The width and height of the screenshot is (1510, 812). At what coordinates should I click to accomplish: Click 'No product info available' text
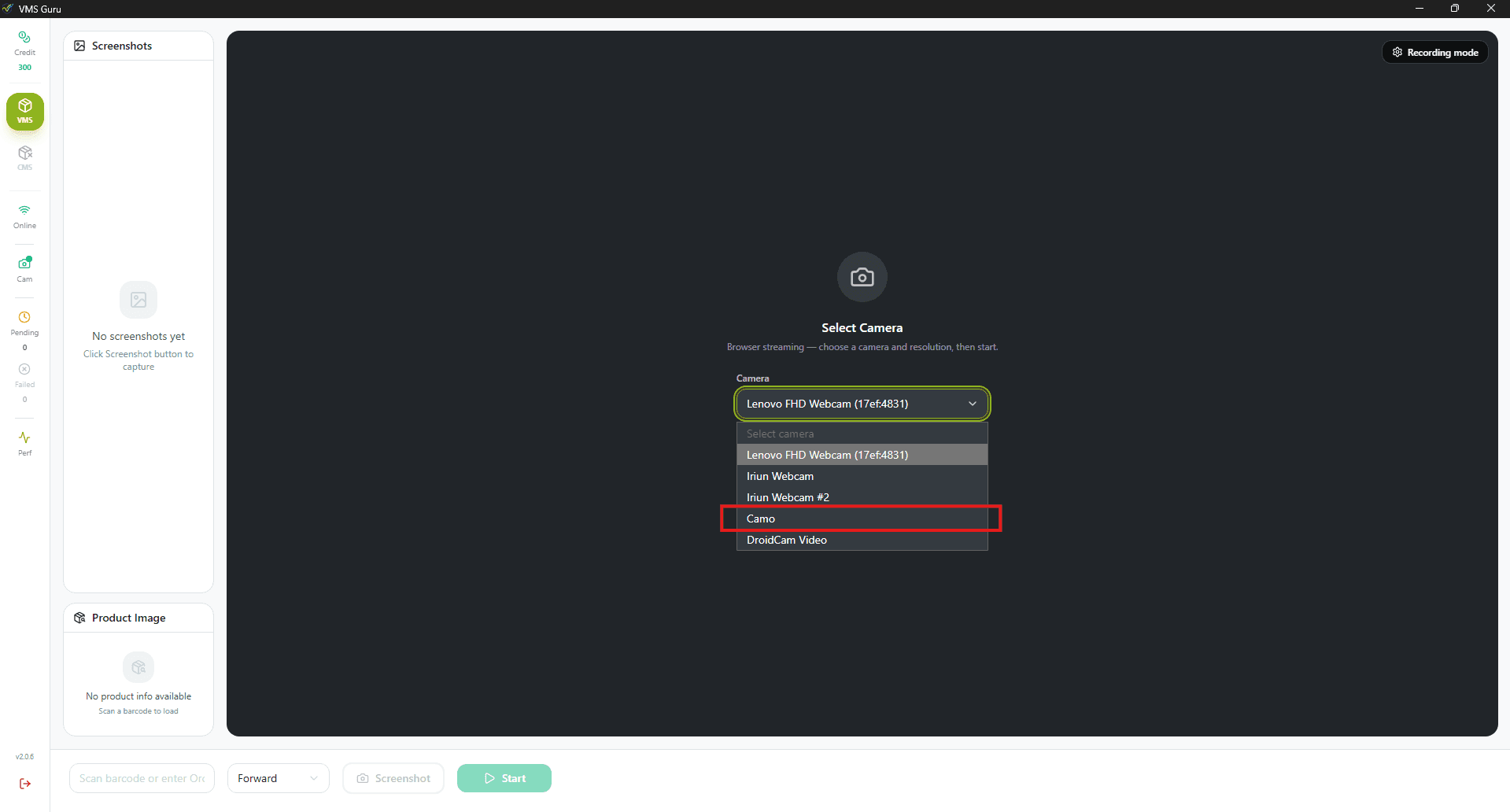138,696
